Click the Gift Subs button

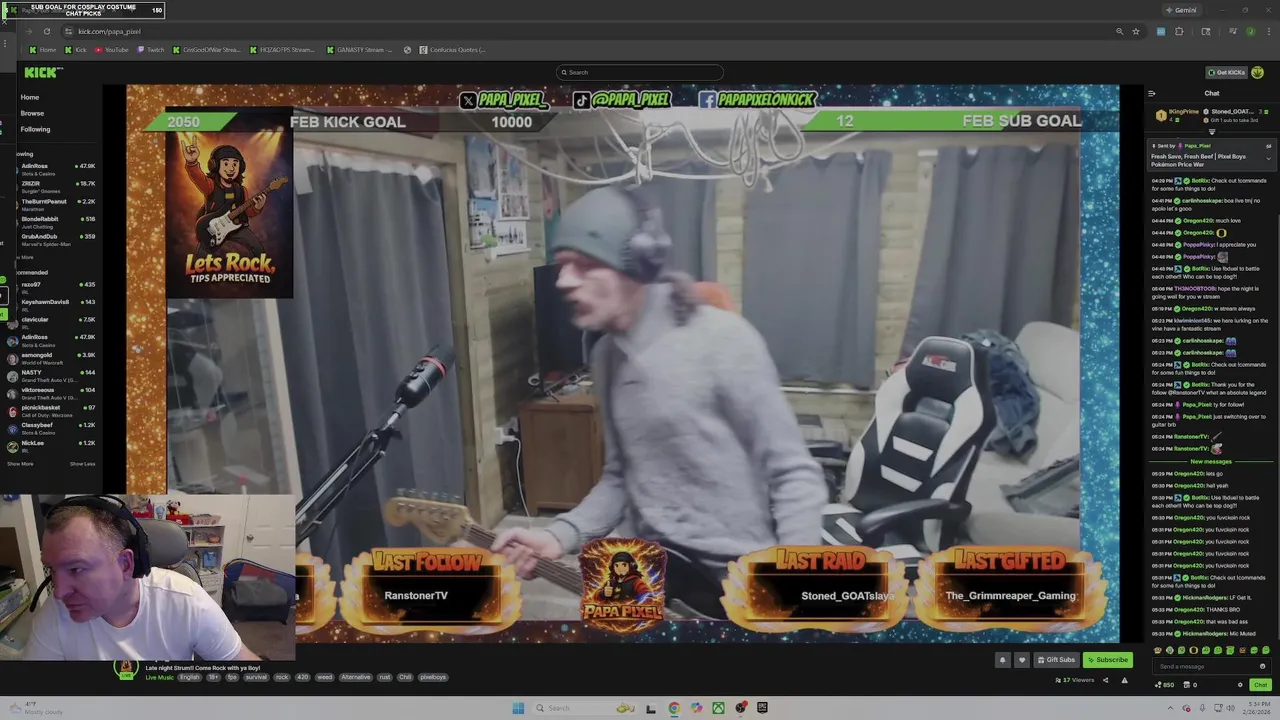click(1056, 660)
